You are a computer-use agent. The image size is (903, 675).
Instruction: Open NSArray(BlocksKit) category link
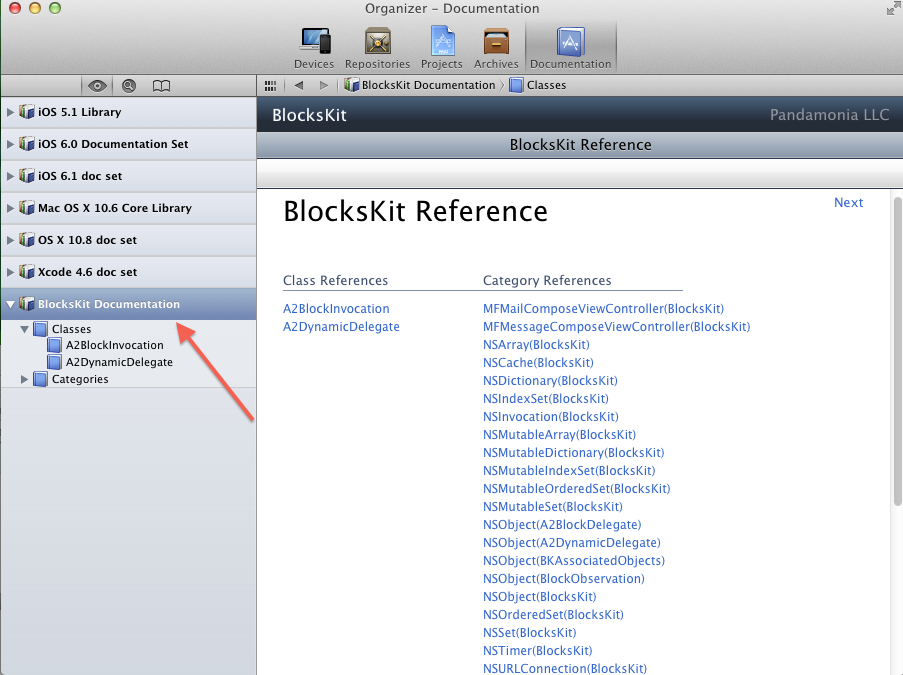[x=536, y=344]
